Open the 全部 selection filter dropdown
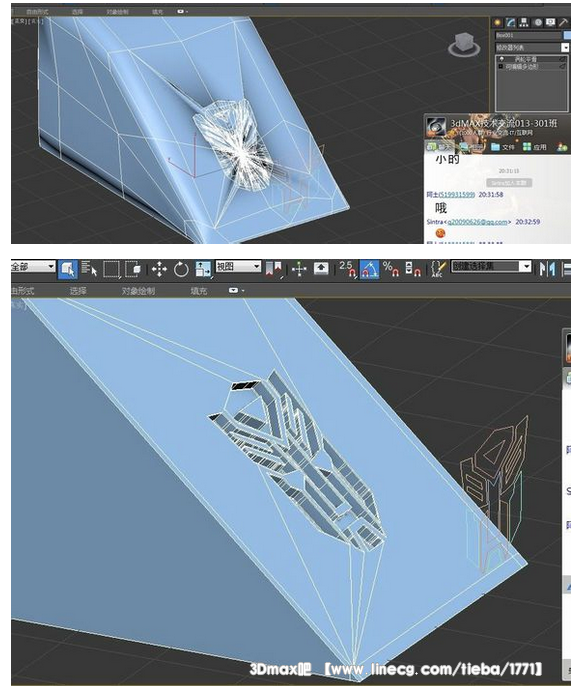 pos(33,266)
